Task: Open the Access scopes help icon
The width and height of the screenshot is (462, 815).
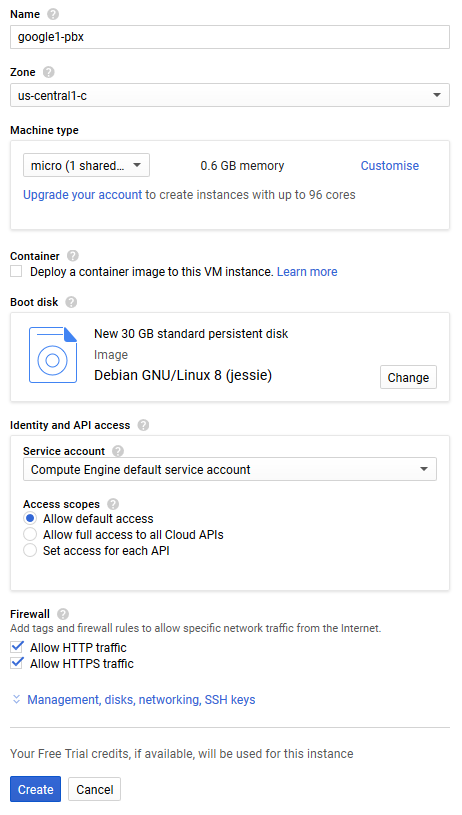Action: click(113, 504)
